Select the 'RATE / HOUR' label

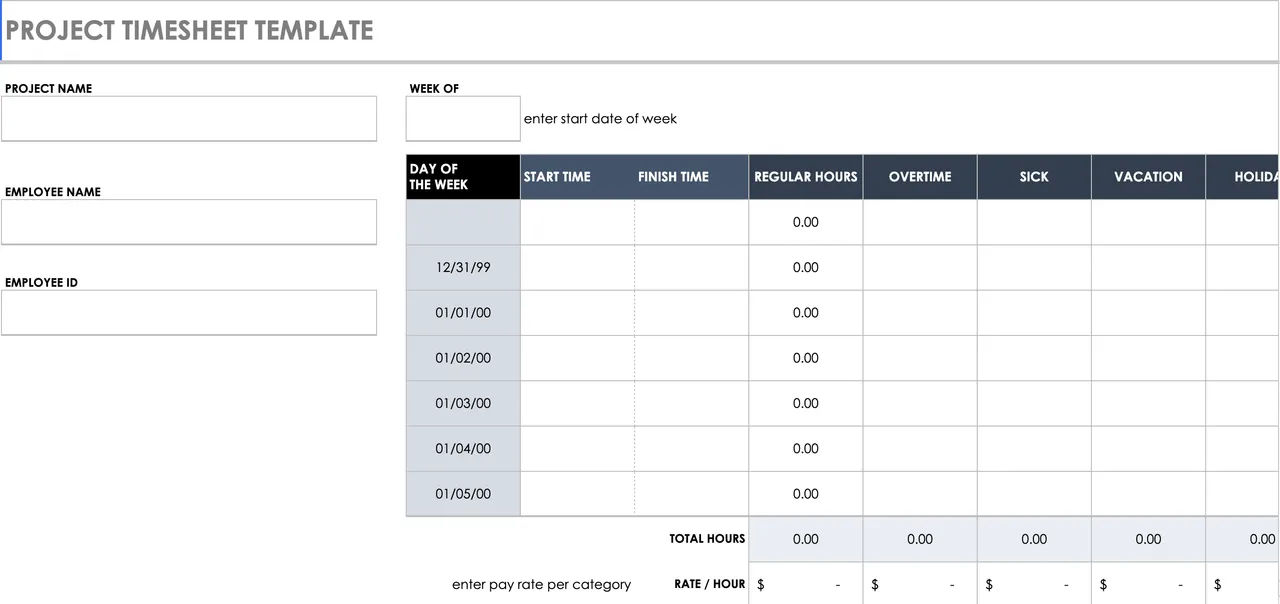[x=710, y=584]
